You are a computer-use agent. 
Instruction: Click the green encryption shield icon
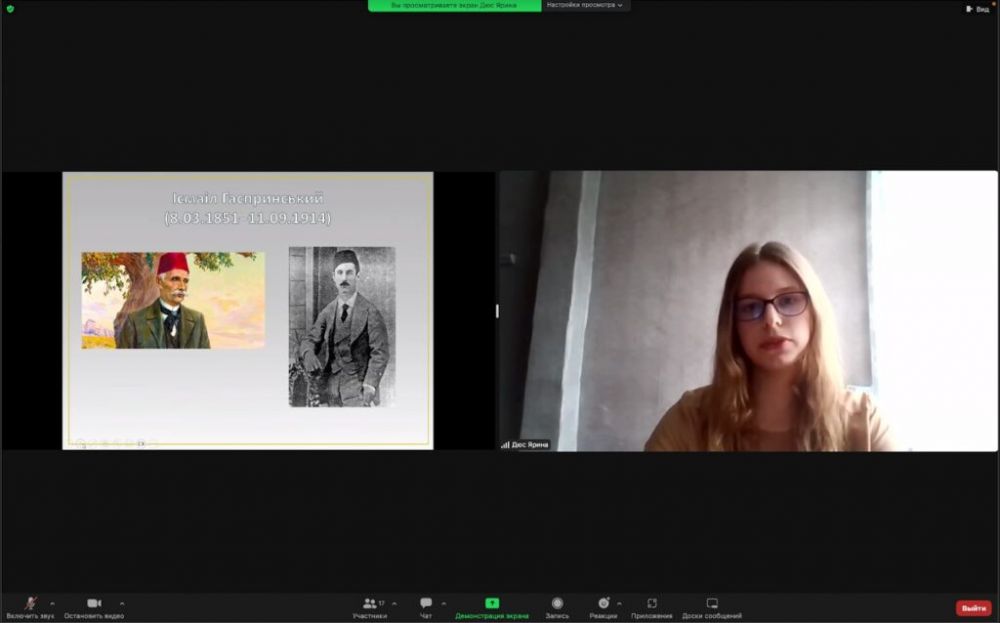point(10,8)
